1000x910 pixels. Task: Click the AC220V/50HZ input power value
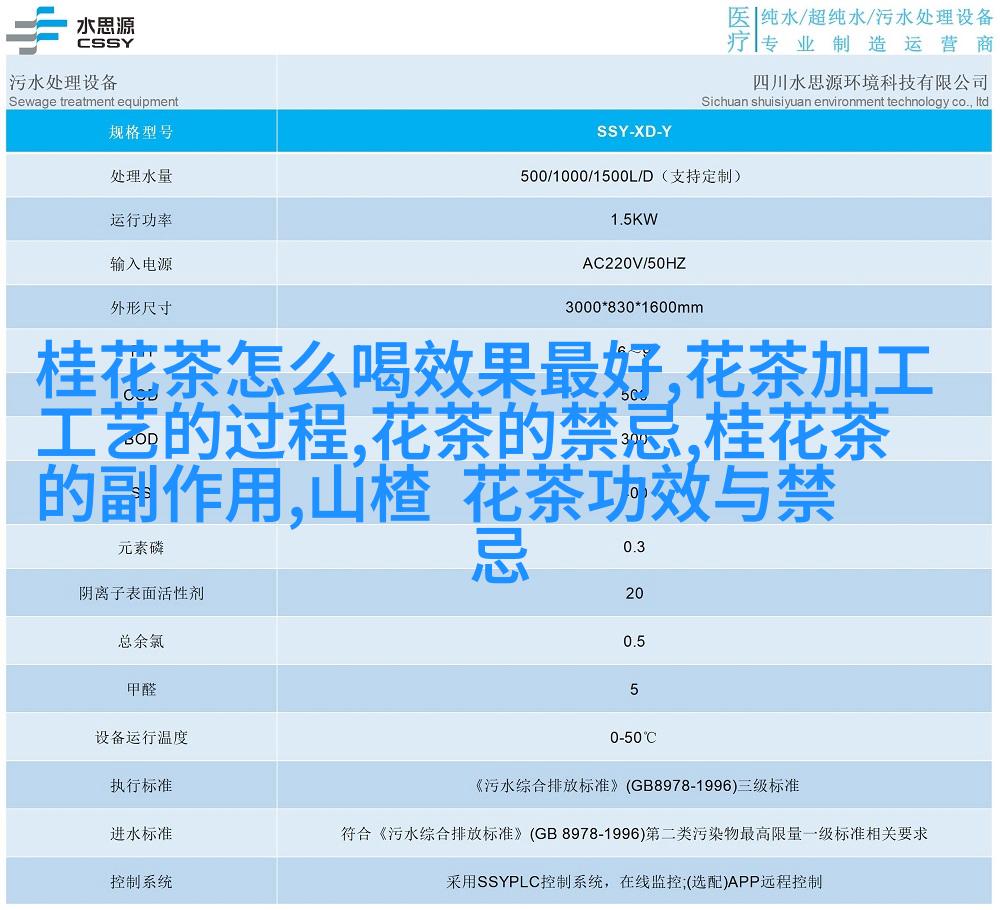click(x=634, y=264)
